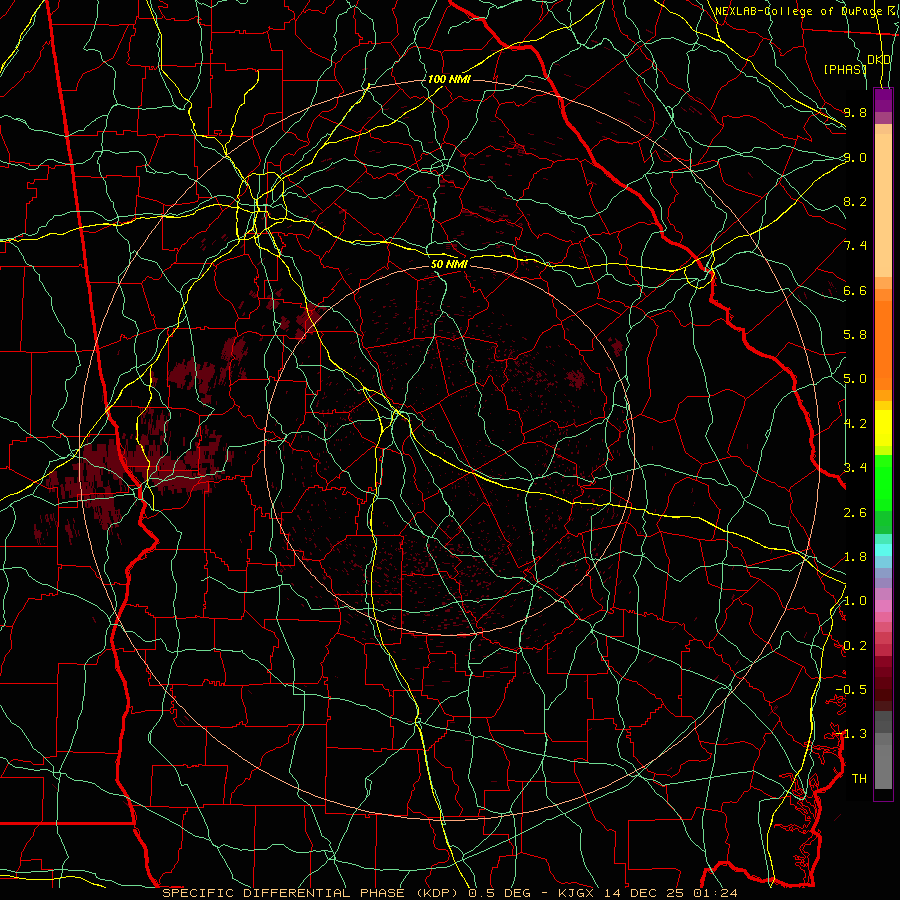Click the pink legend color band
The height and width of the screenshot is (900, 900).
(x=883, y=606)
